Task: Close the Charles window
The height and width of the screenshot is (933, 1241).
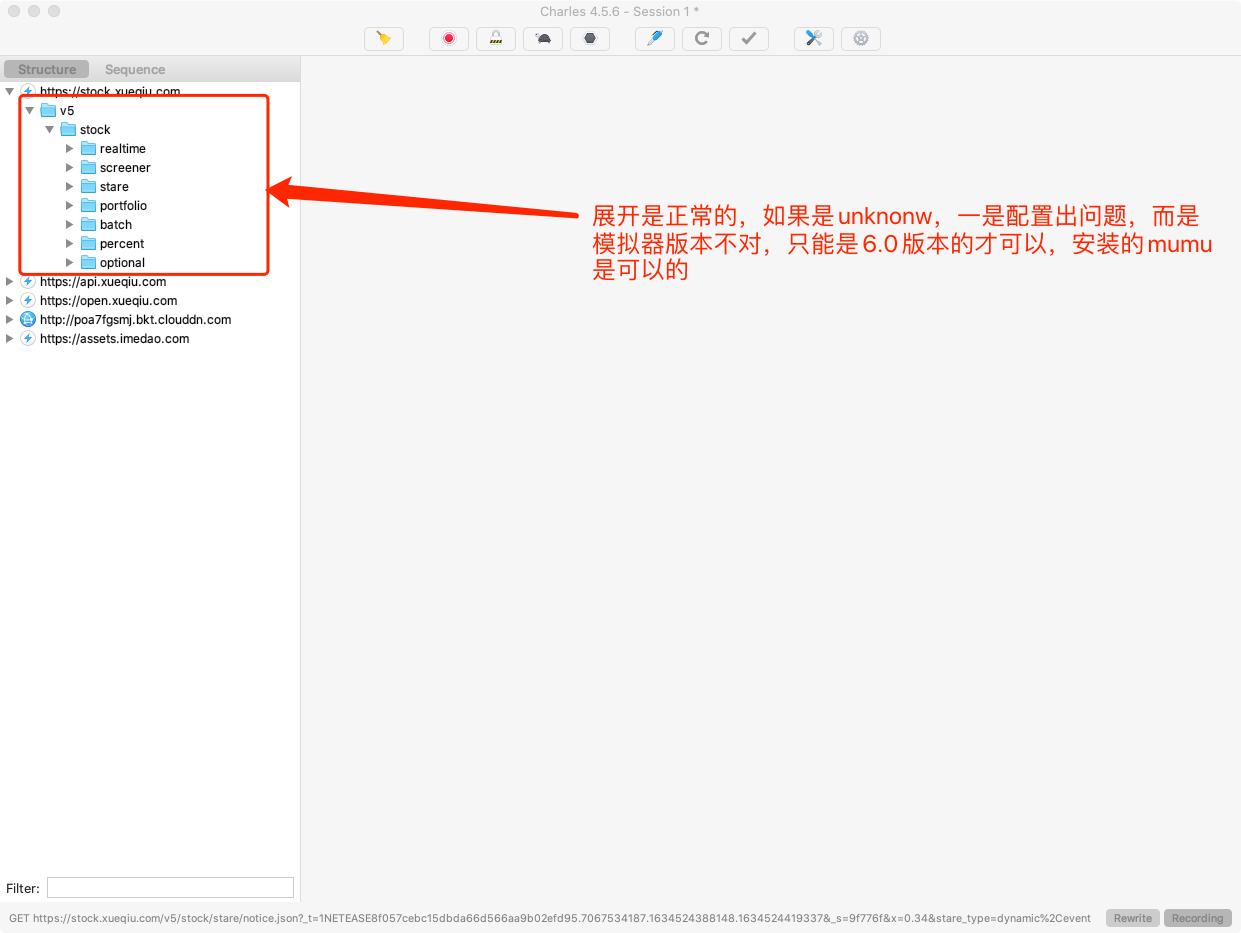Action: click(14, 11)
